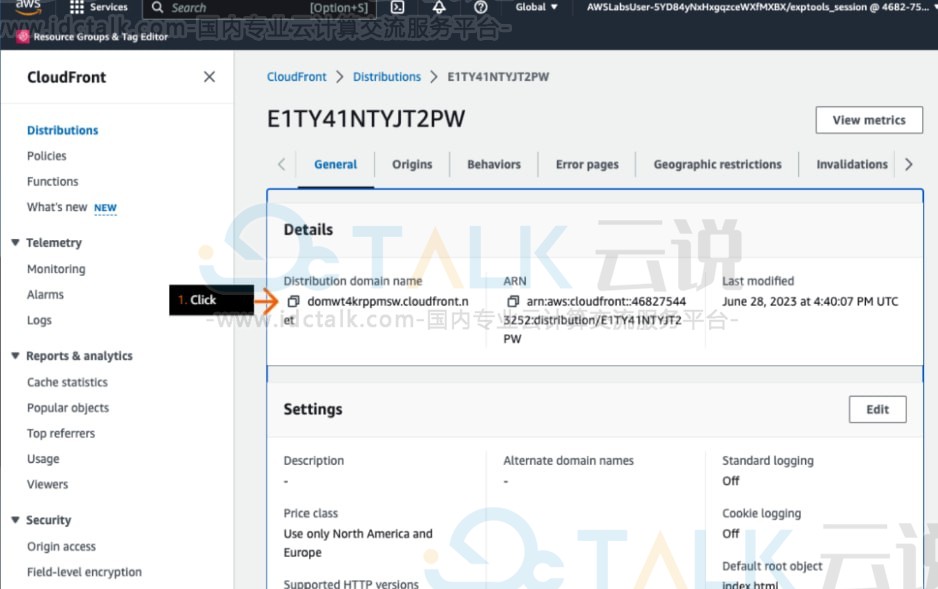Close the CloudFront navigation panel
This screenshot has height=589, width=938.
(x=209, y=77)
